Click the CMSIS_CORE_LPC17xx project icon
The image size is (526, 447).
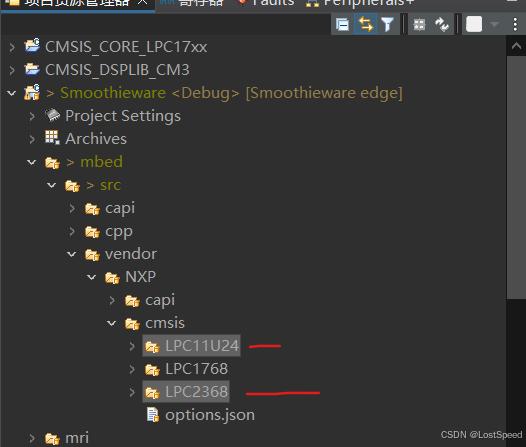pos(32,45)
